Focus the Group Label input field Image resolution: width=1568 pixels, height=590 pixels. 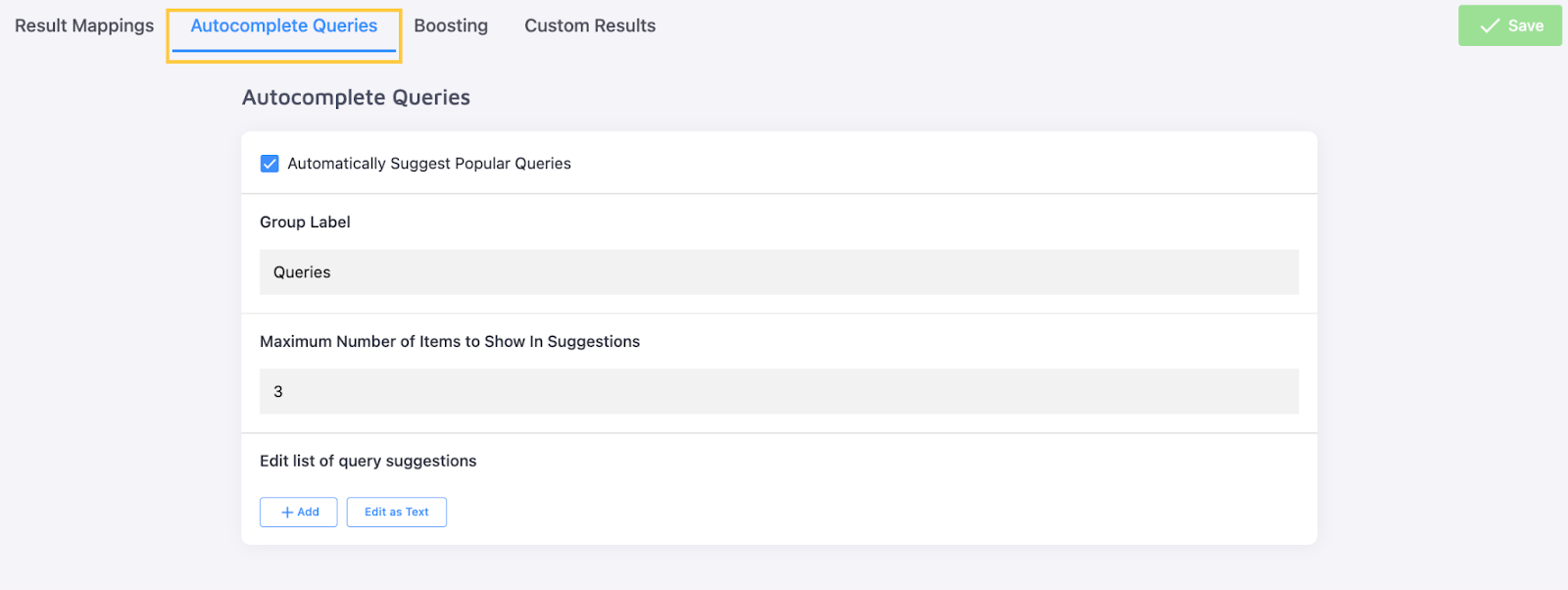[x=778, y=272]
